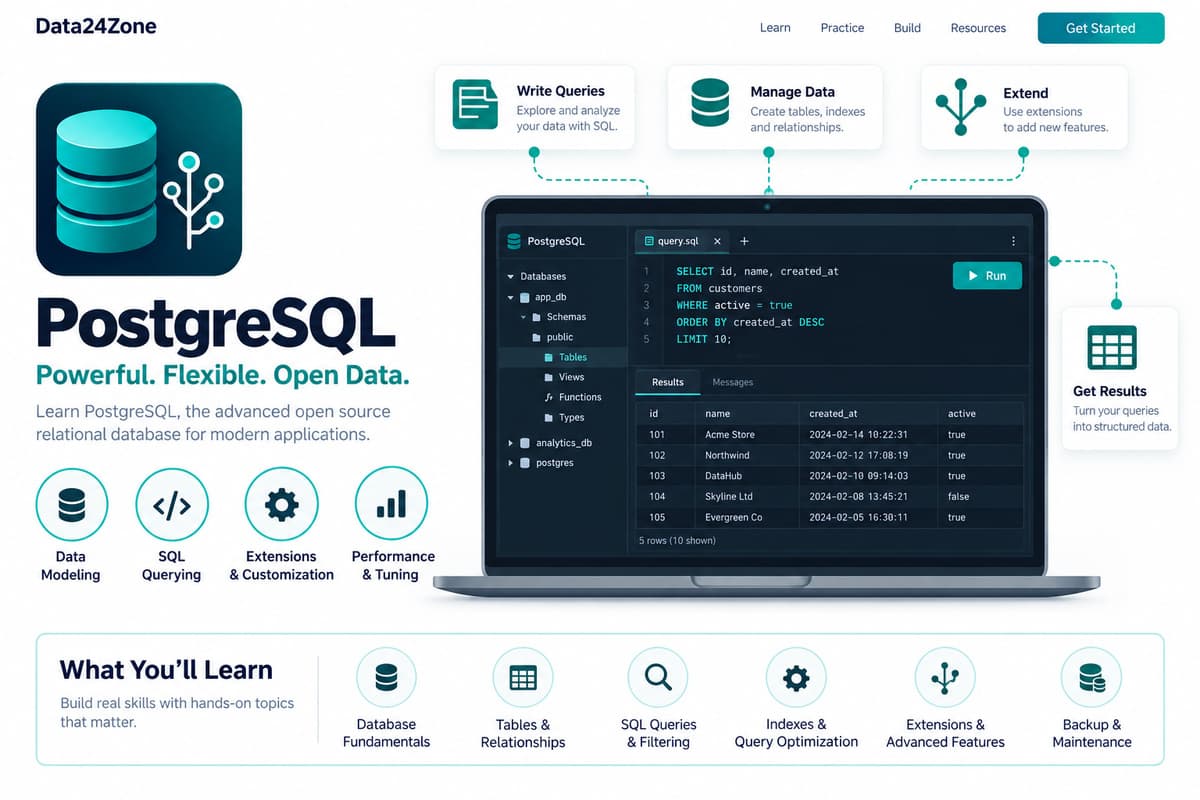Viewport: 1200px width, 800px height.
Task: Click the Manage Data database icon
Action: (x=710, y=104)
